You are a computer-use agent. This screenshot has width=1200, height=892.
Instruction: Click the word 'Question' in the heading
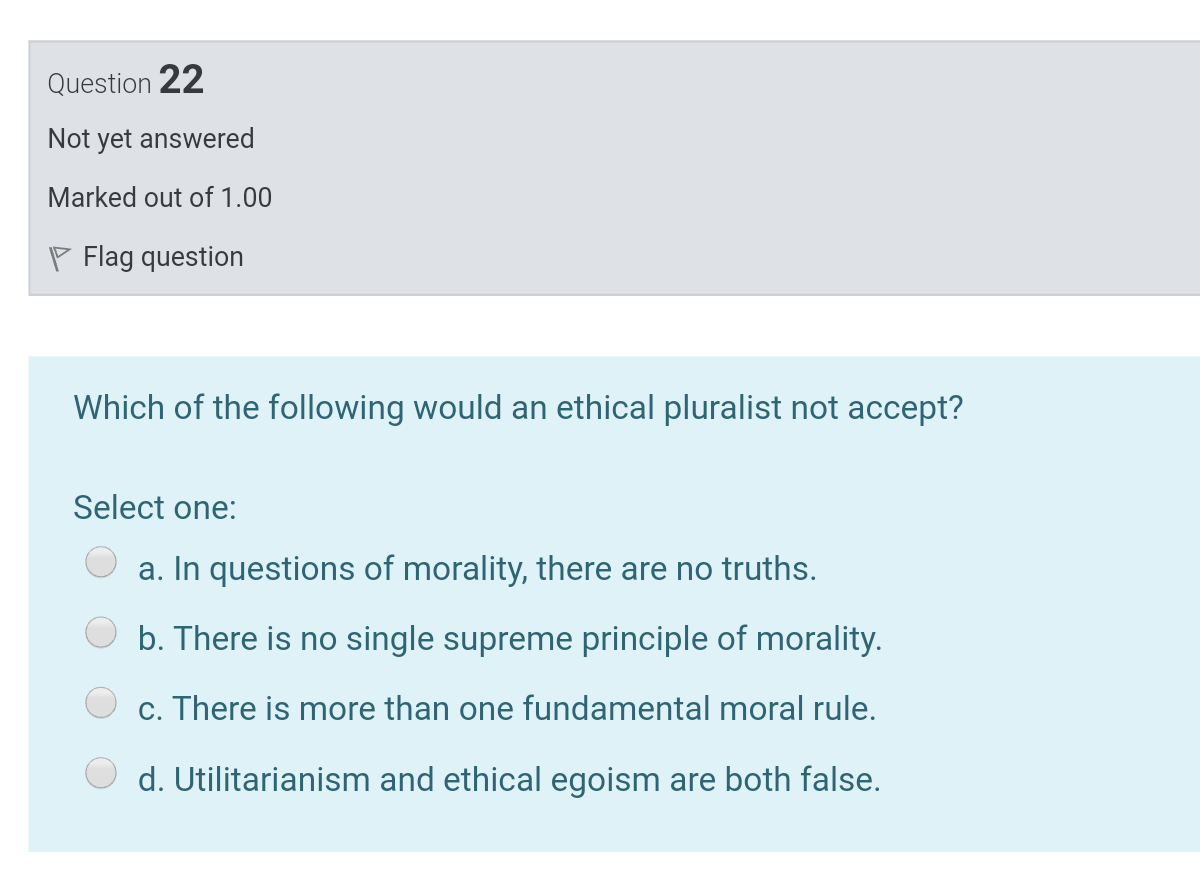click(100, 83)
